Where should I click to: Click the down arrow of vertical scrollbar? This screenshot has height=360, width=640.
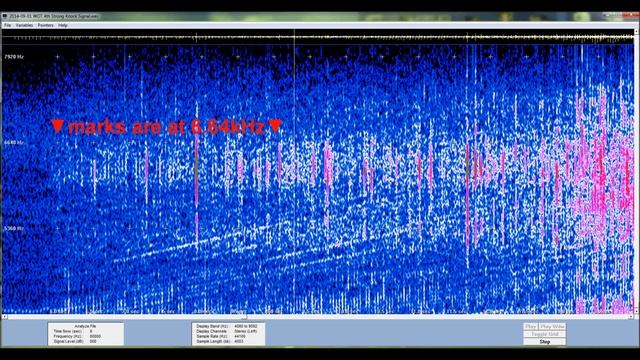click(636, 312)
